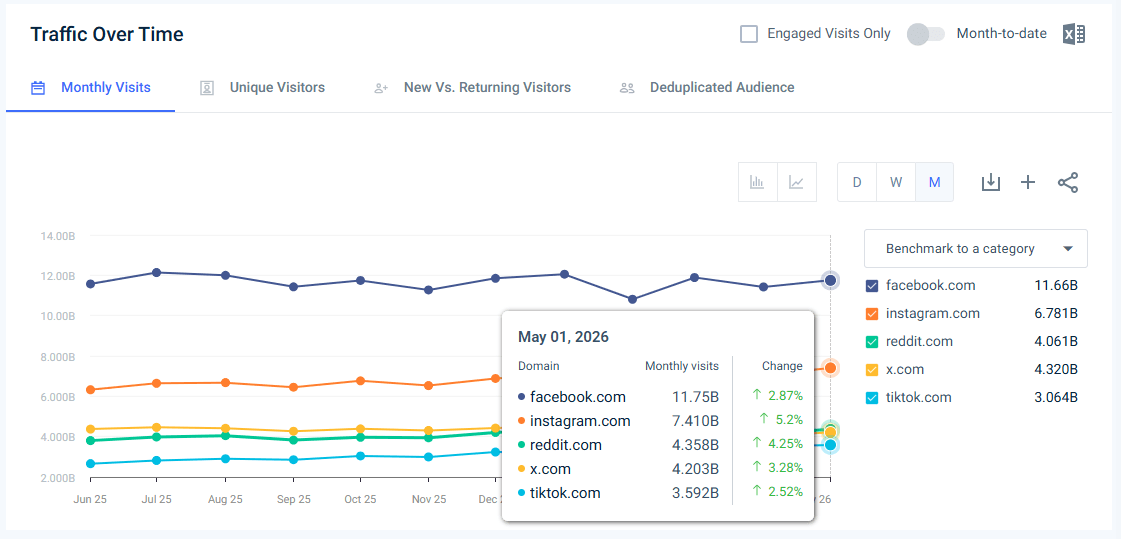Click reddit.com data point for Aug 25

(x=225, y=435)
